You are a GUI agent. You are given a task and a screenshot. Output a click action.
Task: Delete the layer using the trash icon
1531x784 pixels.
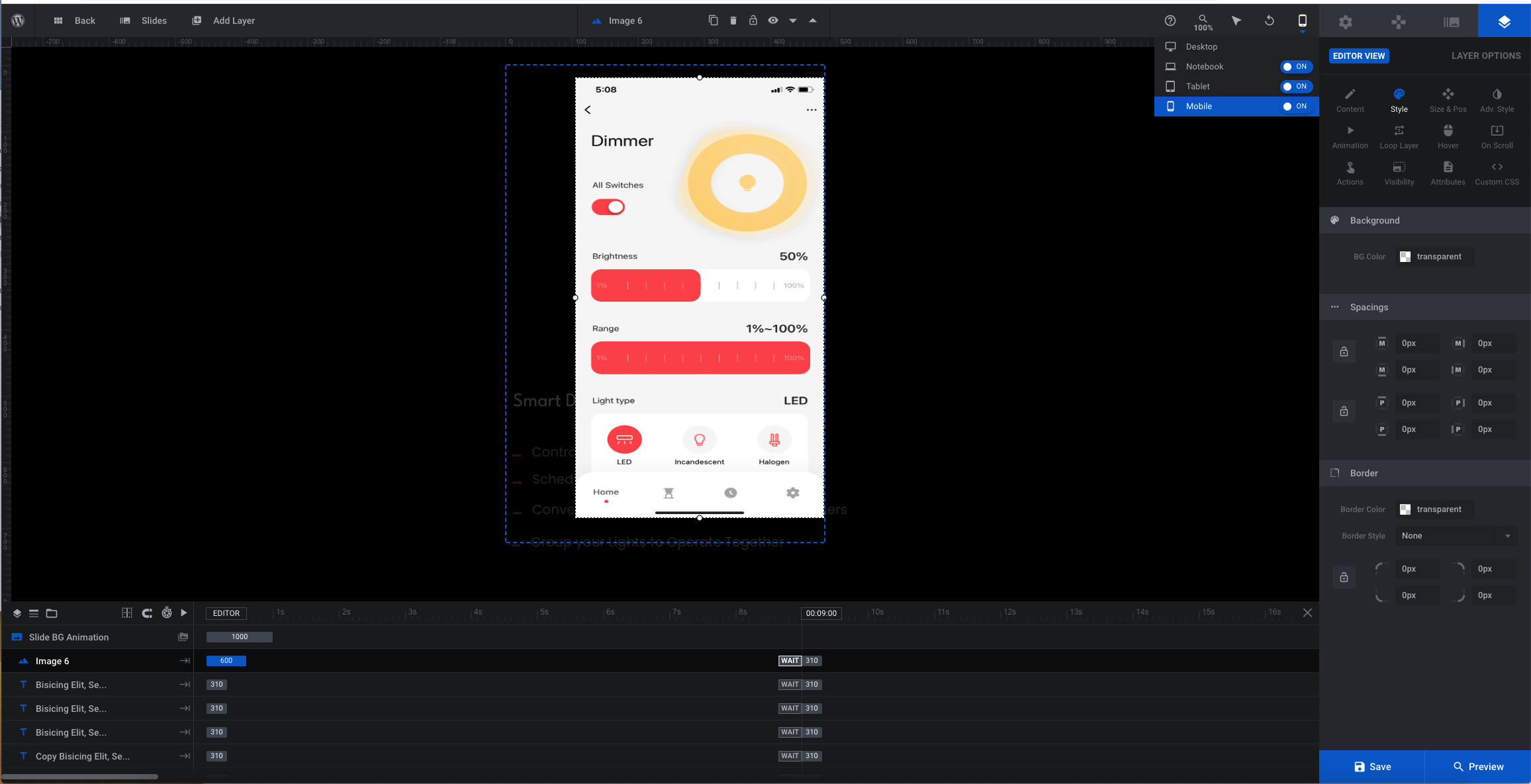pos(733,21)
